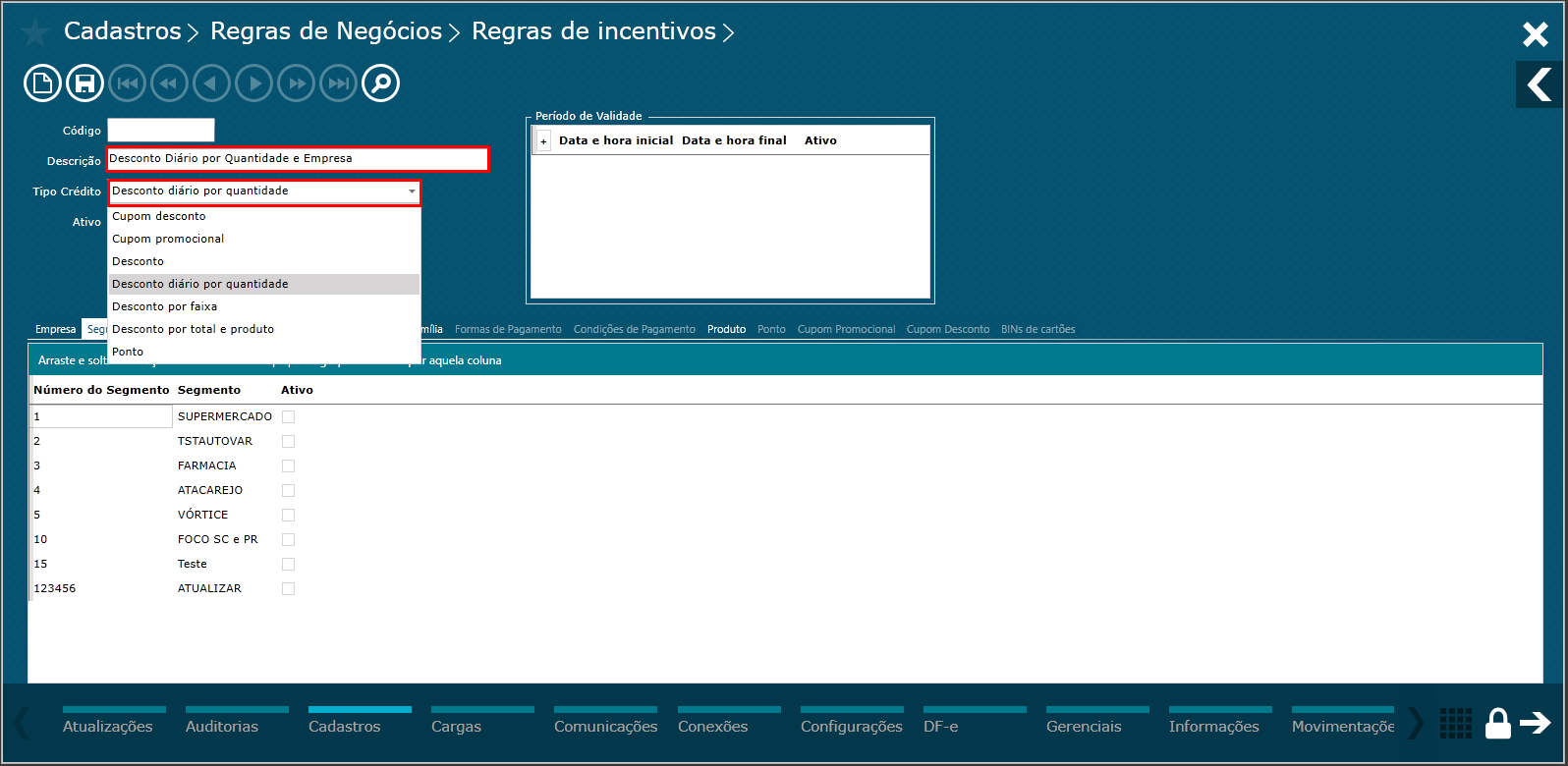Open the Cupom Promocional tab
Screen dimensions: 1568x766
point(846,330)
